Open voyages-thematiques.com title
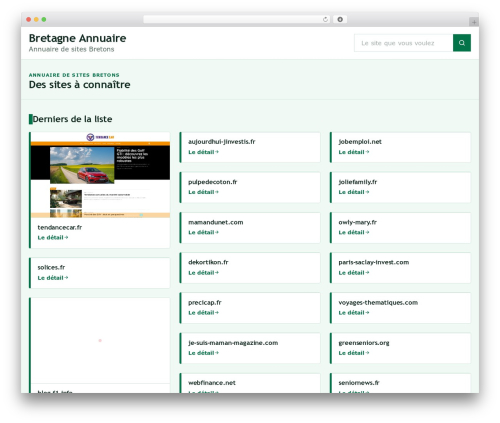 [x=378, y=303]
